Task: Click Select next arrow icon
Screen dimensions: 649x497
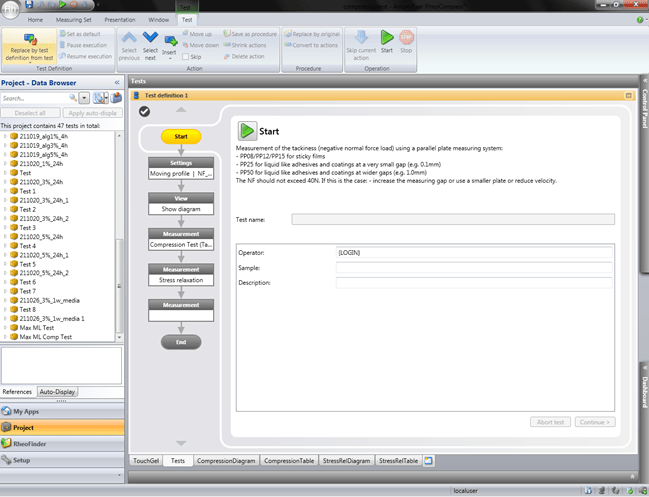Action: tap(150, 41)
